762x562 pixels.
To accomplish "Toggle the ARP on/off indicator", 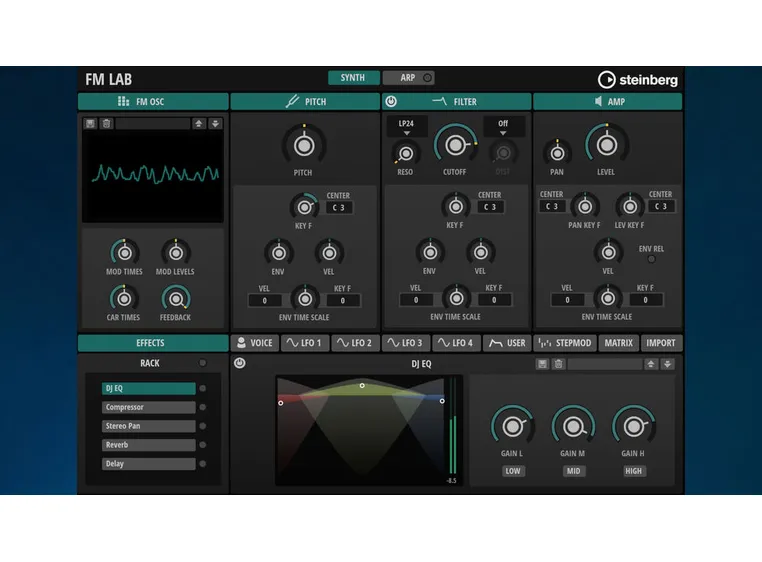I will [427, 78].
